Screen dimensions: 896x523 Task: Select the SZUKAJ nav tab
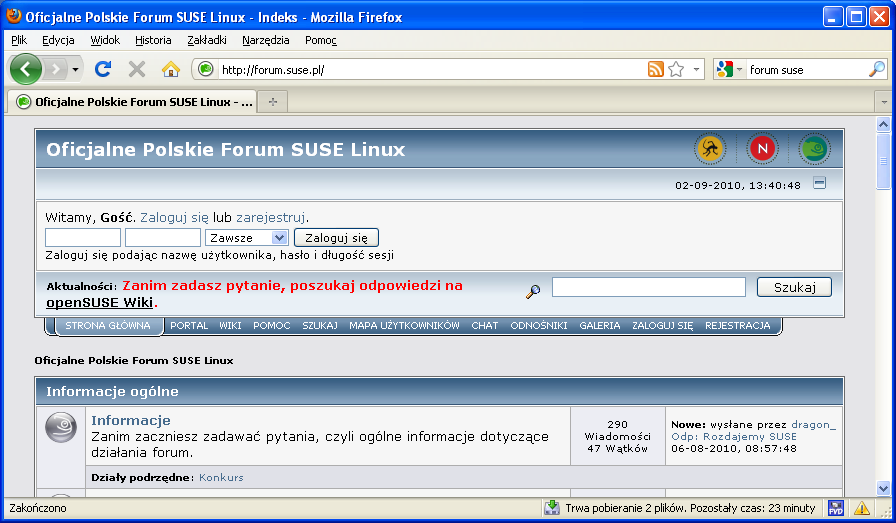click(x=320, y=326)
